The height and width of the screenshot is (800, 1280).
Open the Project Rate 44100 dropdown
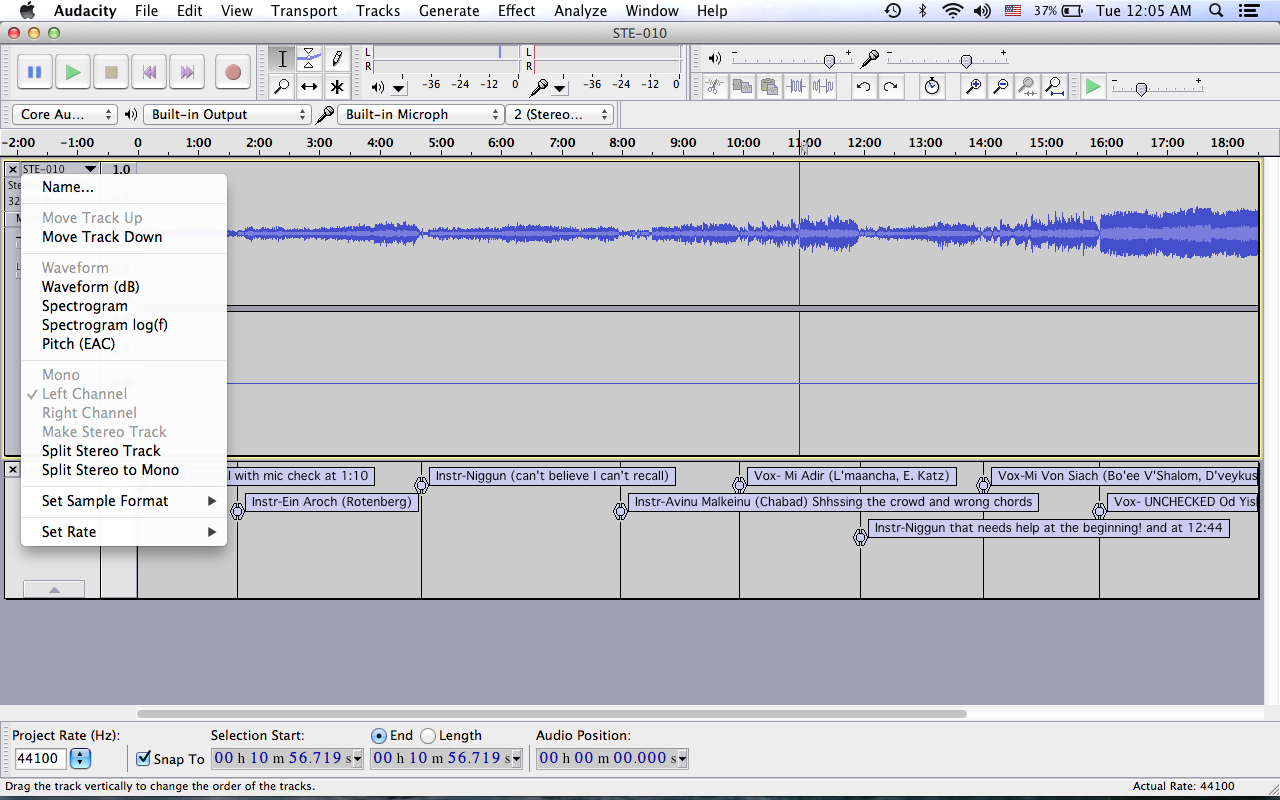click(80, 759)
